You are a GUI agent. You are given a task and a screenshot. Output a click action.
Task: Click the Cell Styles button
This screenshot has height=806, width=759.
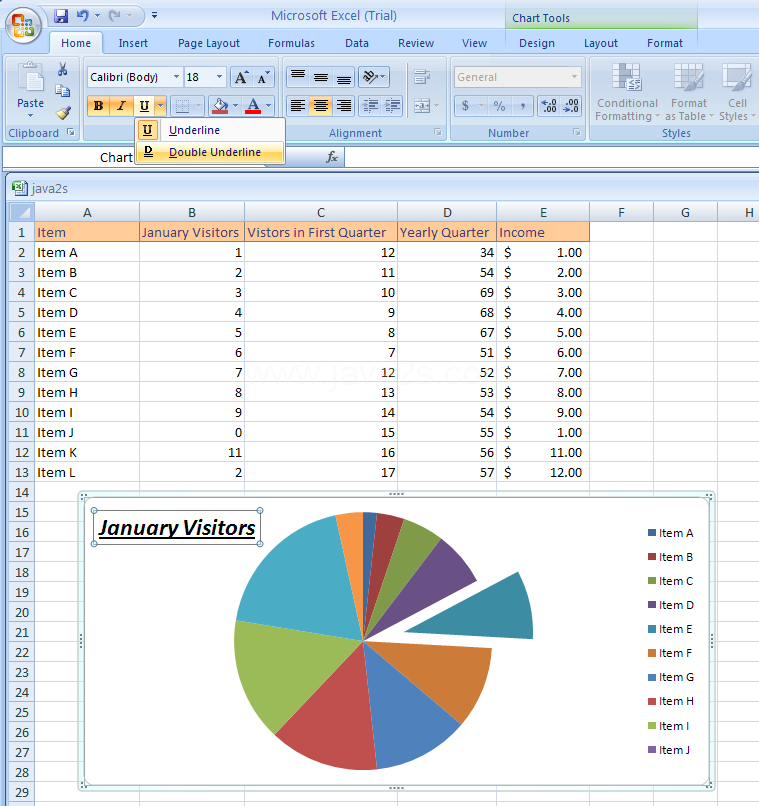coord(737,93)
